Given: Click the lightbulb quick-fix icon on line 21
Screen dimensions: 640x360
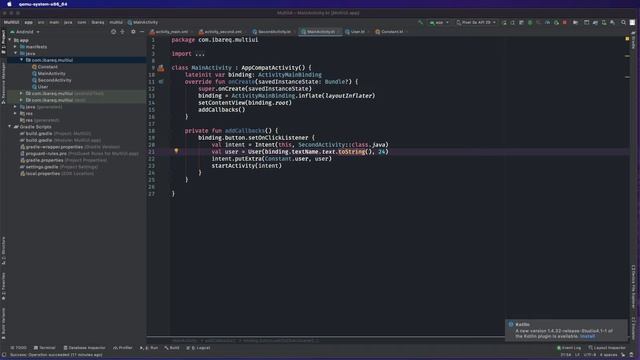Looking at the screenshot, I should pos(176,151).
